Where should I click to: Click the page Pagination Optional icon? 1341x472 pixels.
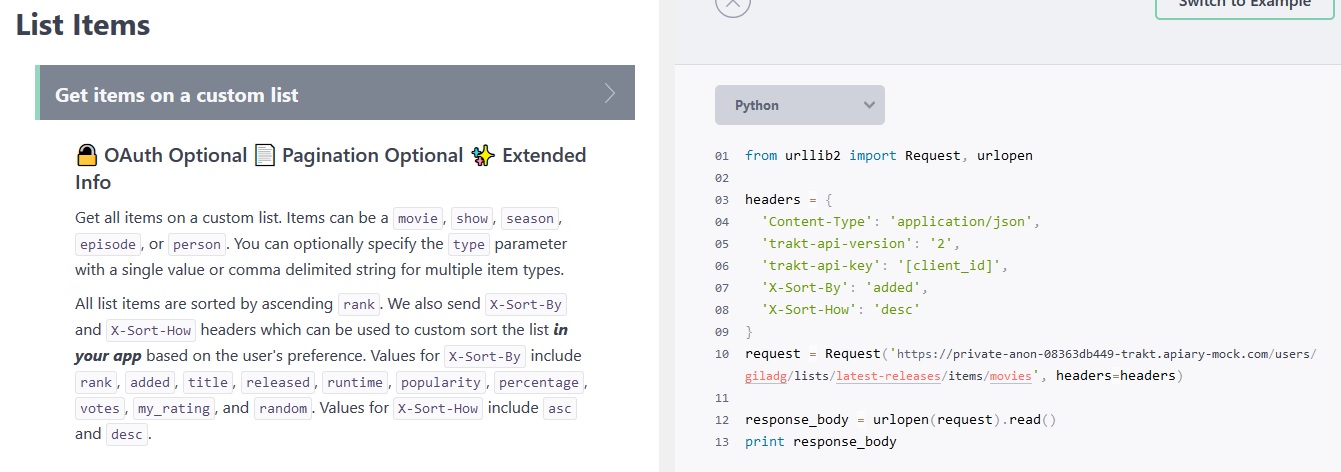tap(265, 155)
